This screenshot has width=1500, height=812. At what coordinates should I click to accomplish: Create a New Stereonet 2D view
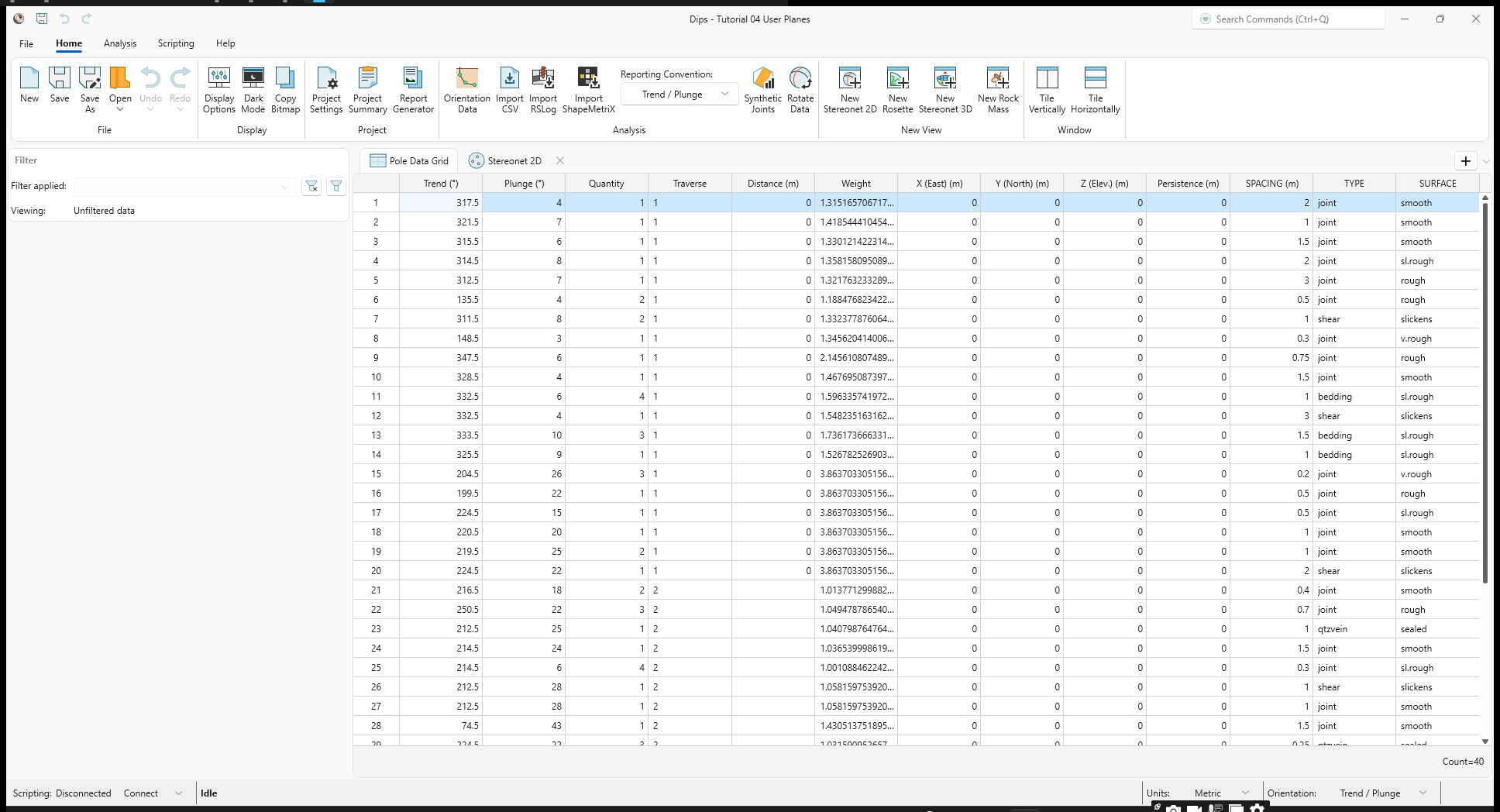point(850,90)
